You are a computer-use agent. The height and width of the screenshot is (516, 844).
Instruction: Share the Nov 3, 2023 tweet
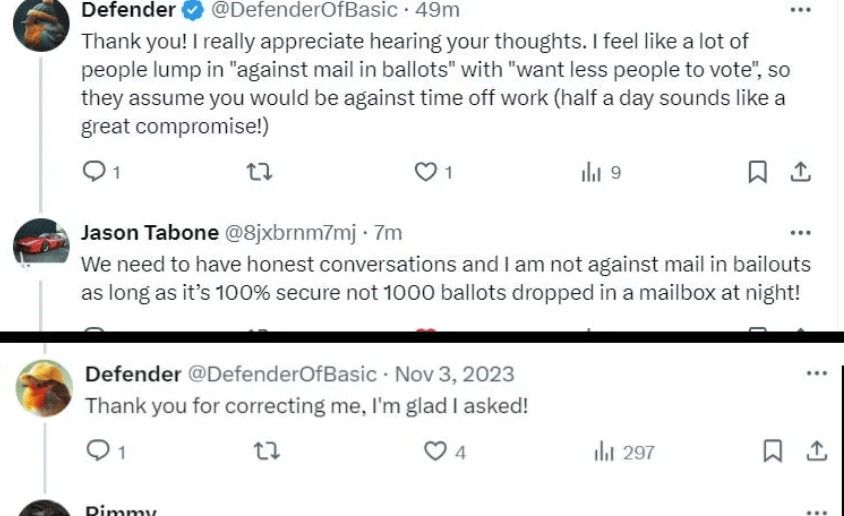coord(816,452)
